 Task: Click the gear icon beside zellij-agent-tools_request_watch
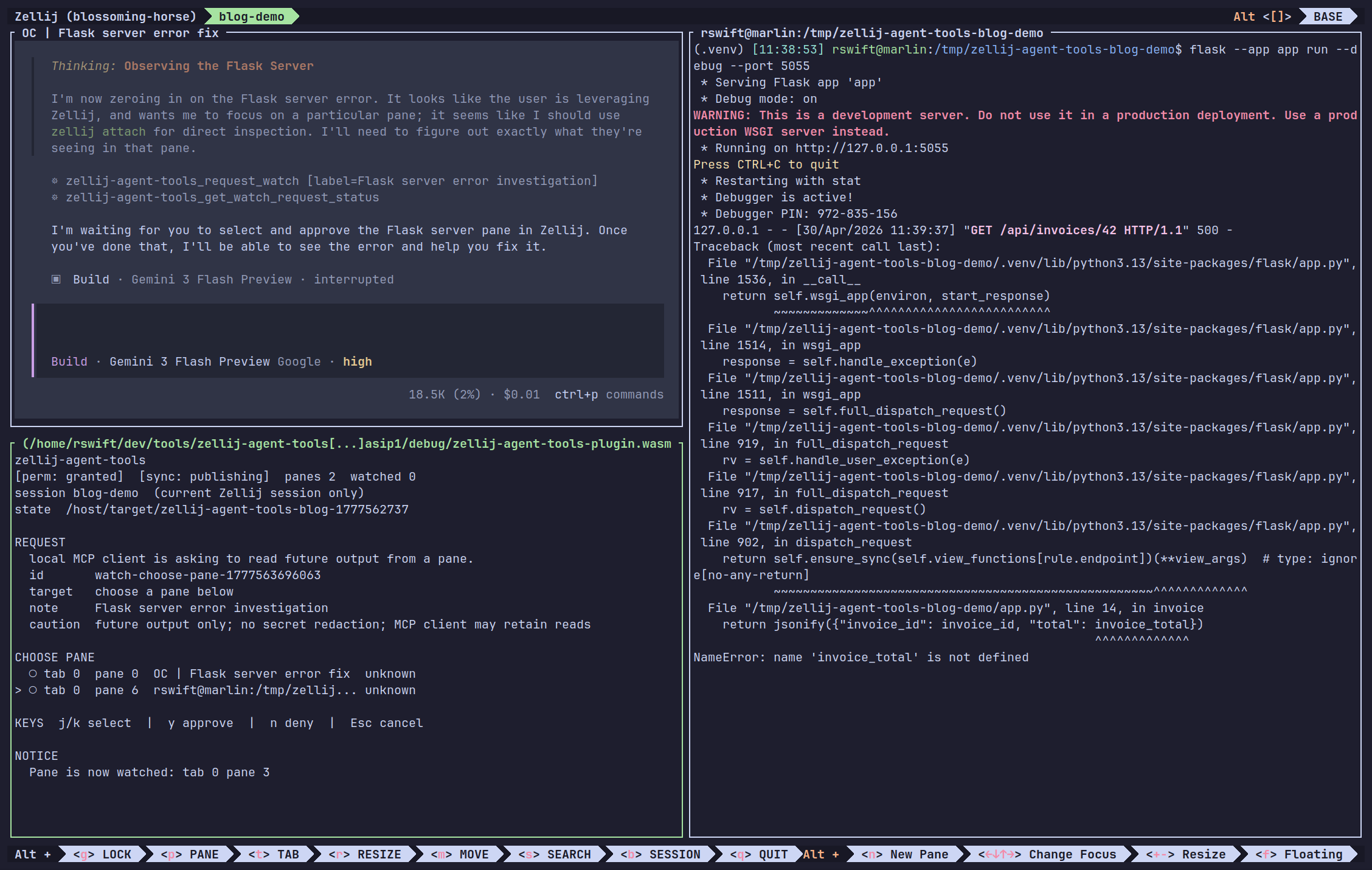(x=55, y=181)
